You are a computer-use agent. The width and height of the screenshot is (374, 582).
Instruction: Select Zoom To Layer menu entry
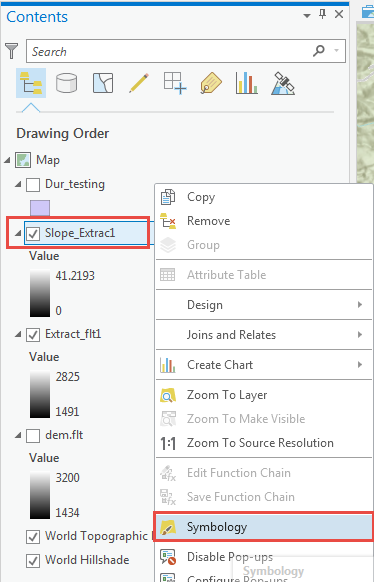(x=264, y=395)
